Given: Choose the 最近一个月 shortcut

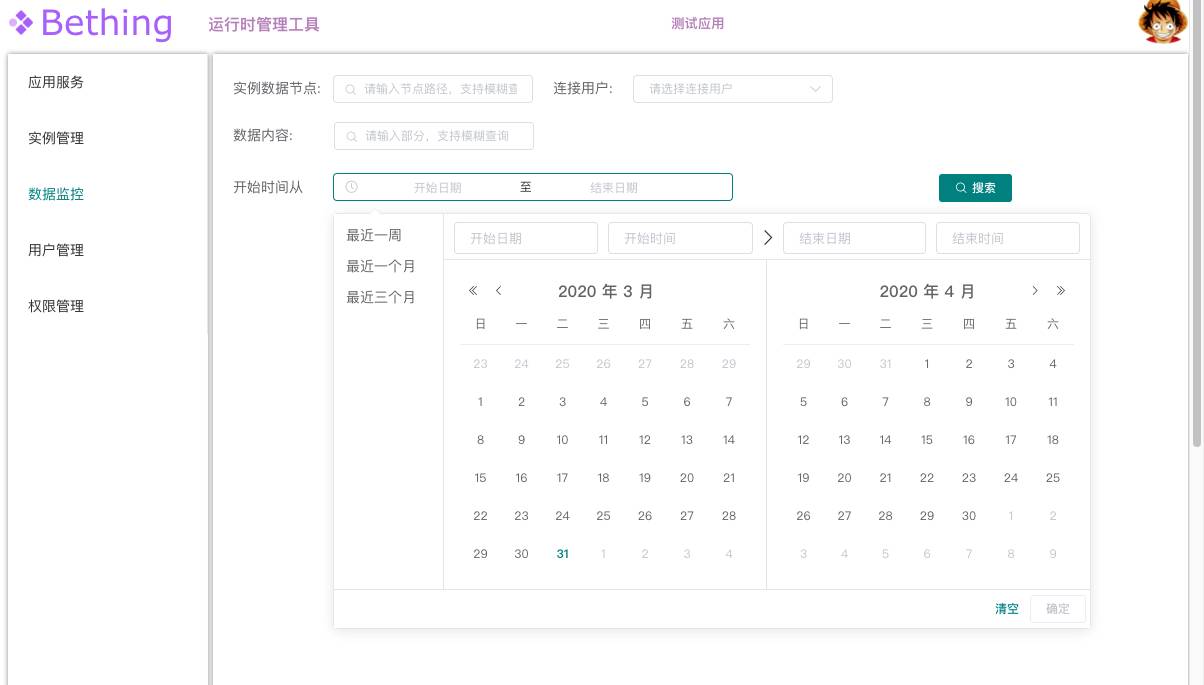Looking at the screenshot, I should click(381, 267).
